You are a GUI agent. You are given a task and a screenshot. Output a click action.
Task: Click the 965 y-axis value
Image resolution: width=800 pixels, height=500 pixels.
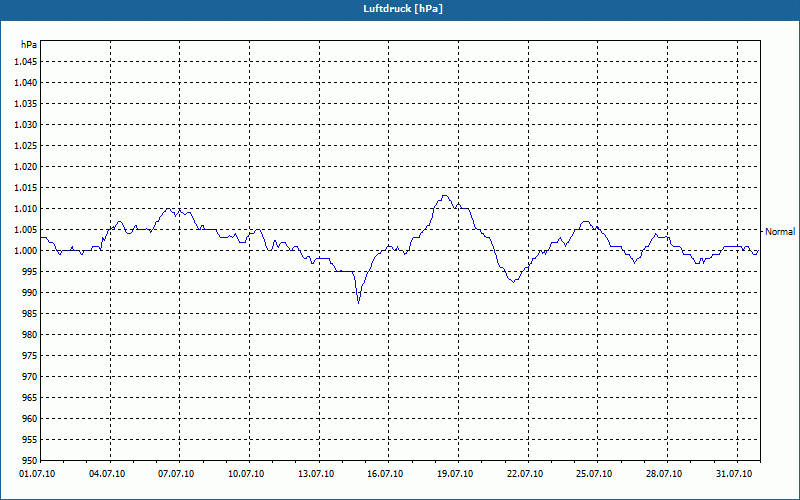[31, 397]
